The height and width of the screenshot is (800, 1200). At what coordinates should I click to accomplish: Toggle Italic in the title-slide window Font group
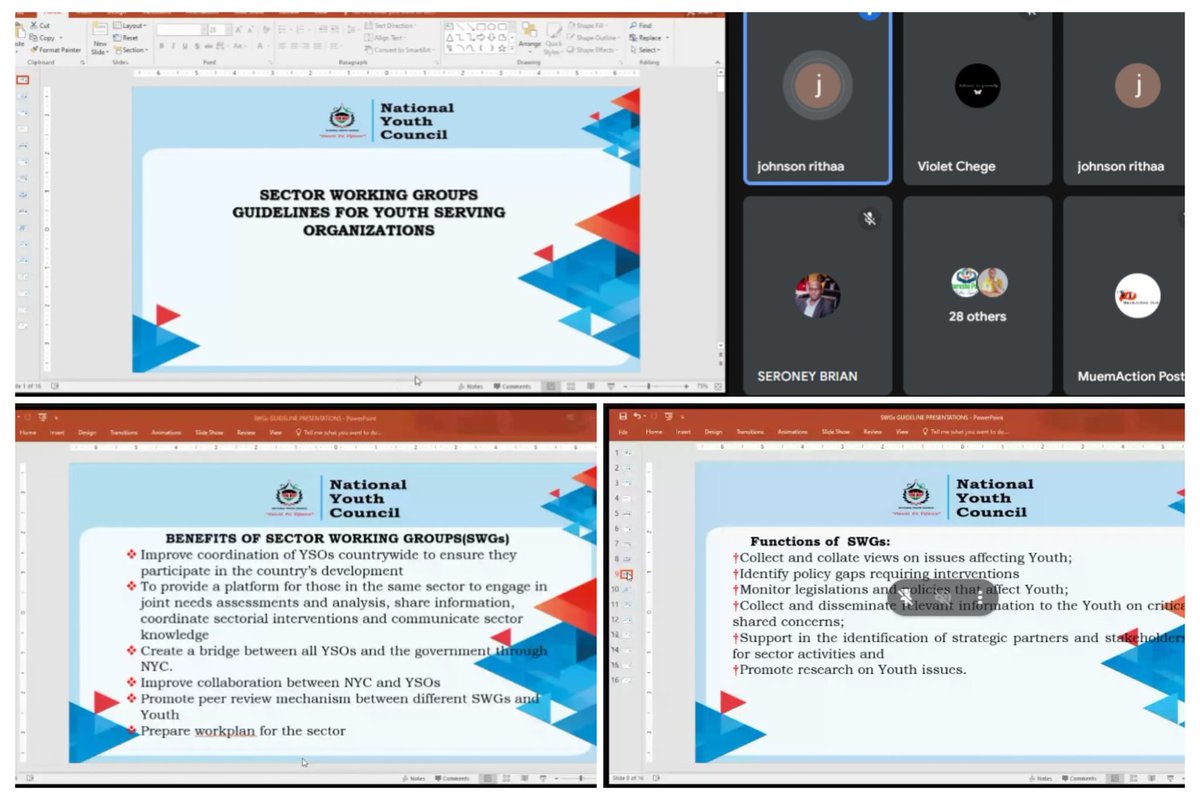click(172, 46)
